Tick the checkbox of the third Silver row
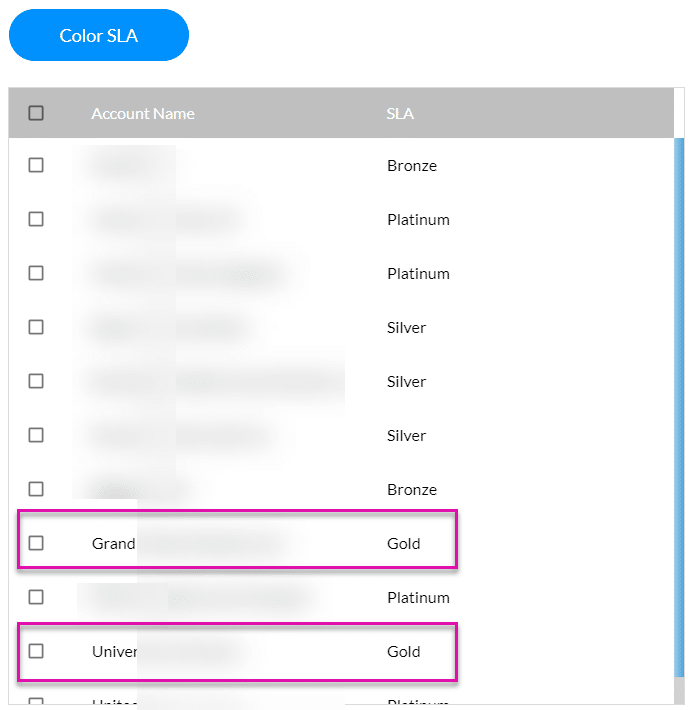 point(36,435)
